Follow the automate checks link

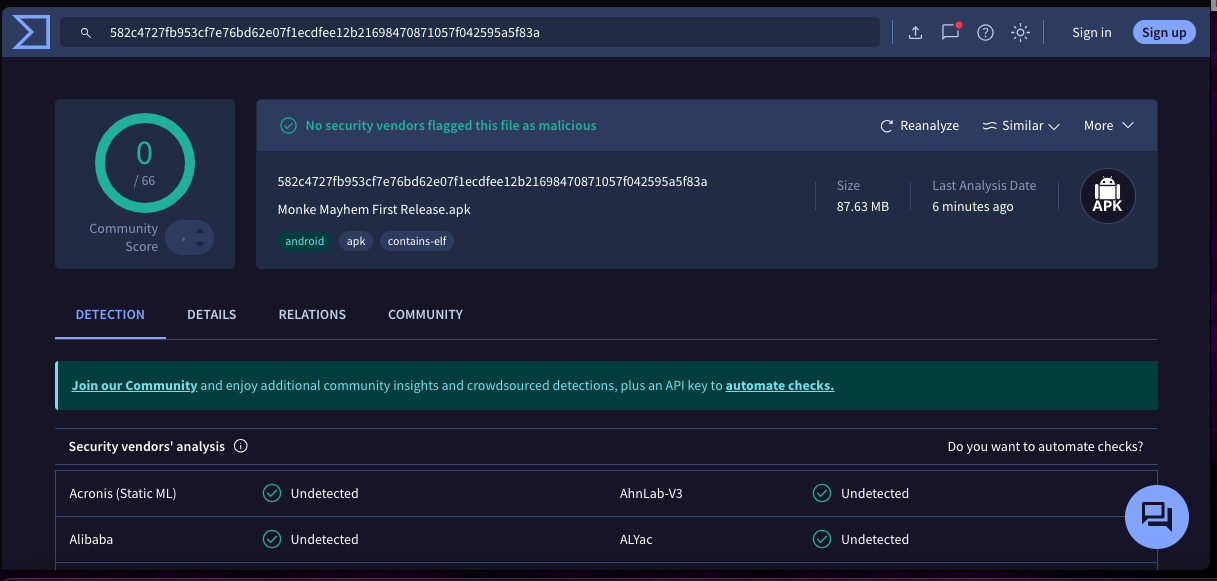tap(779, 386)
